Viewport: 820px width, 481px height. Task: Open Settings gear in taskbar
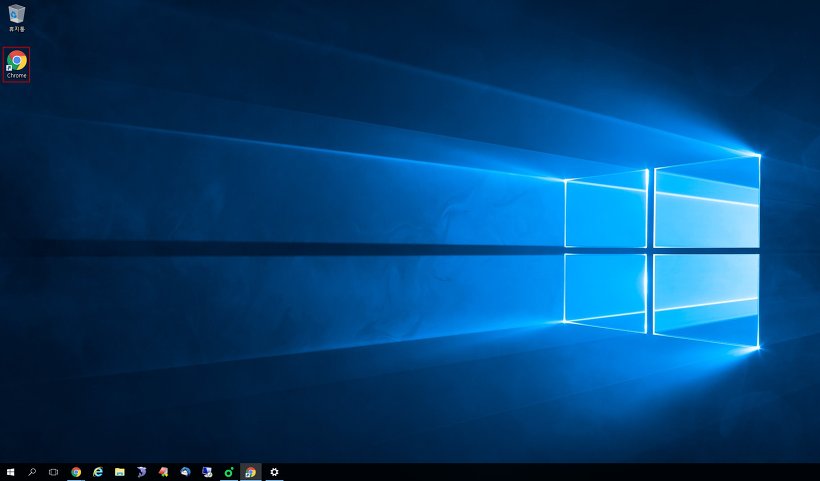click(274, 472)
